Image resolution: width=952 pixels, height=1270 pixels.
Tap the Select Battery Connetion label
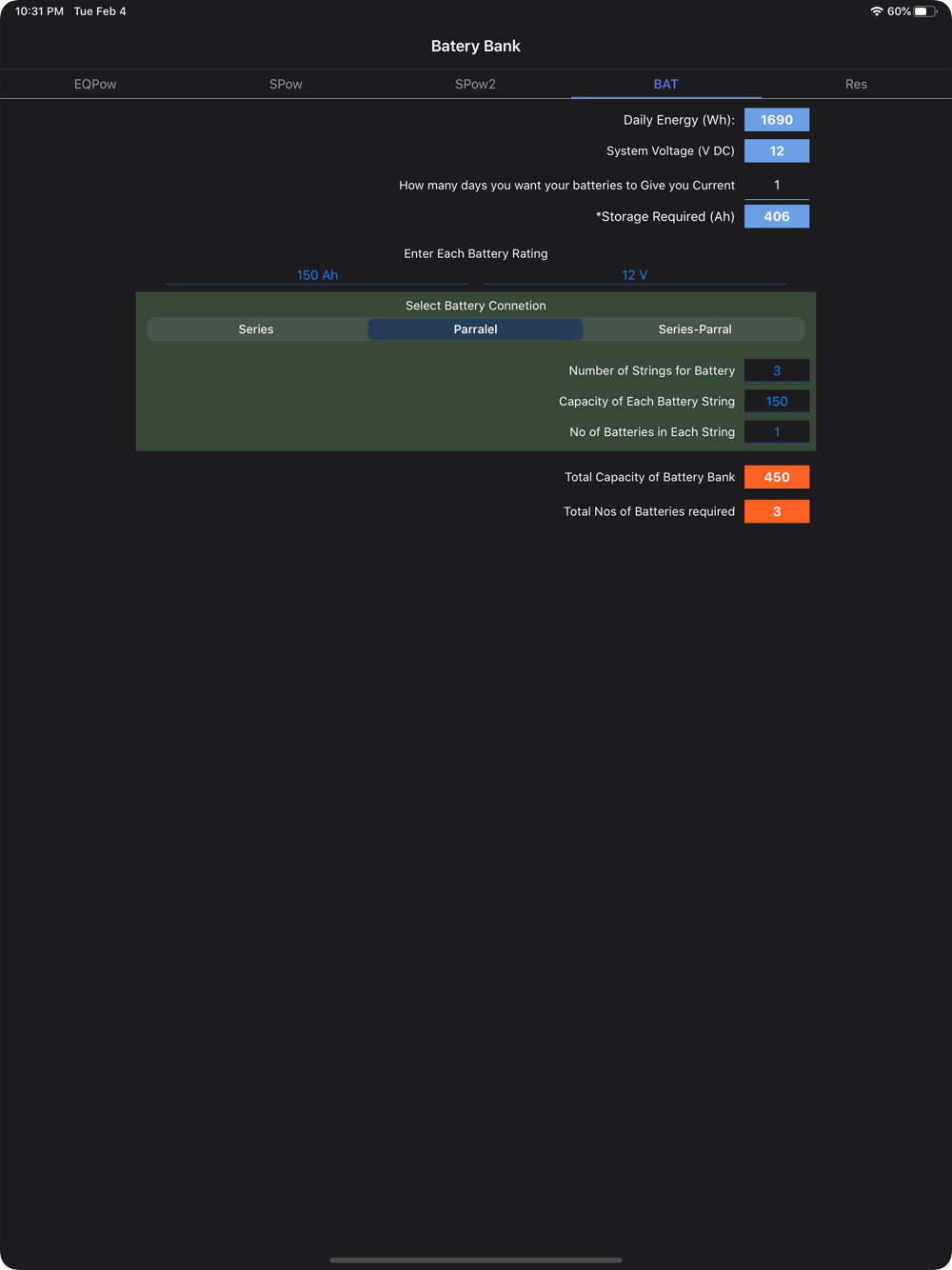(x=475, y=306)
